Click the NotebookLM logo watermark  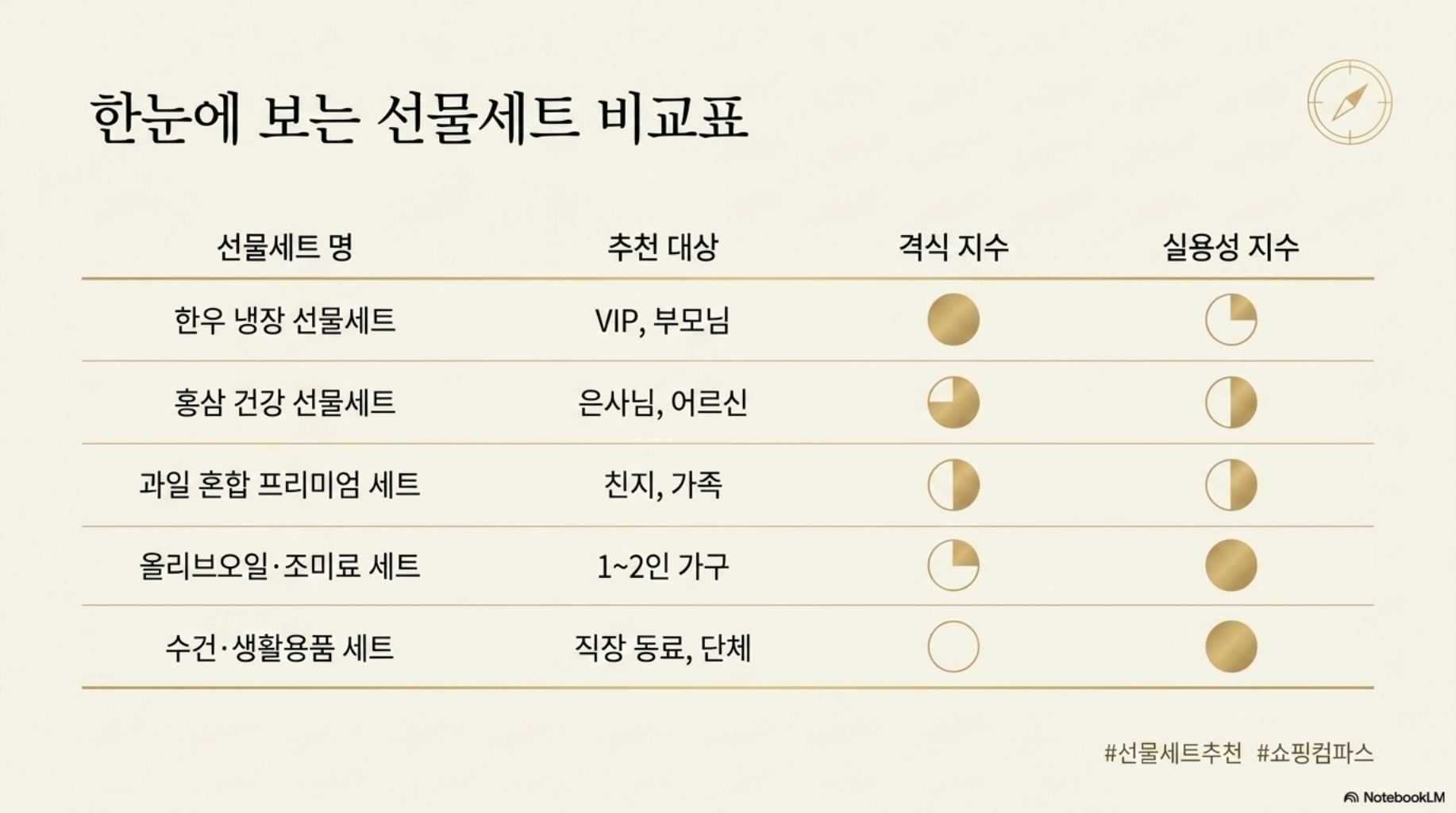[x=1393, y=797]
